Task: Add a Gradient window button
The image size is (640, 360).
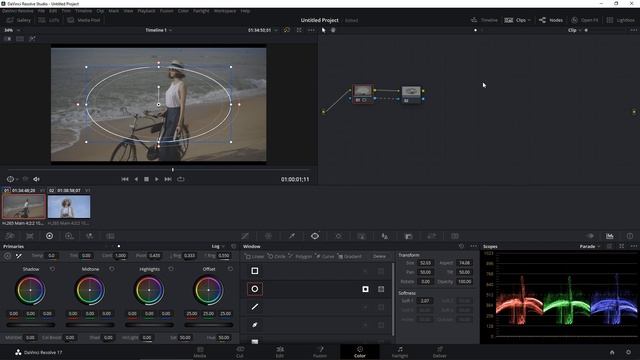Action: (x=350, y=256)
